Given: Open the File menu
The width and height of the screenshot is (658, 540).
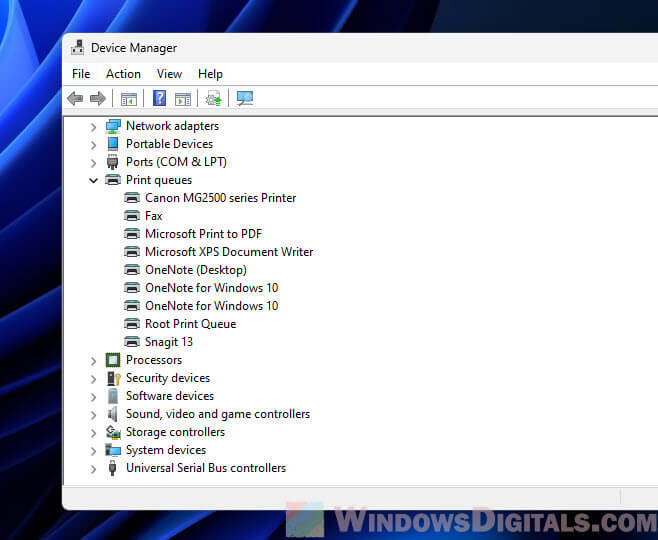Looking at the screenshot, I should pyautogui.click(x=81, y=74).
